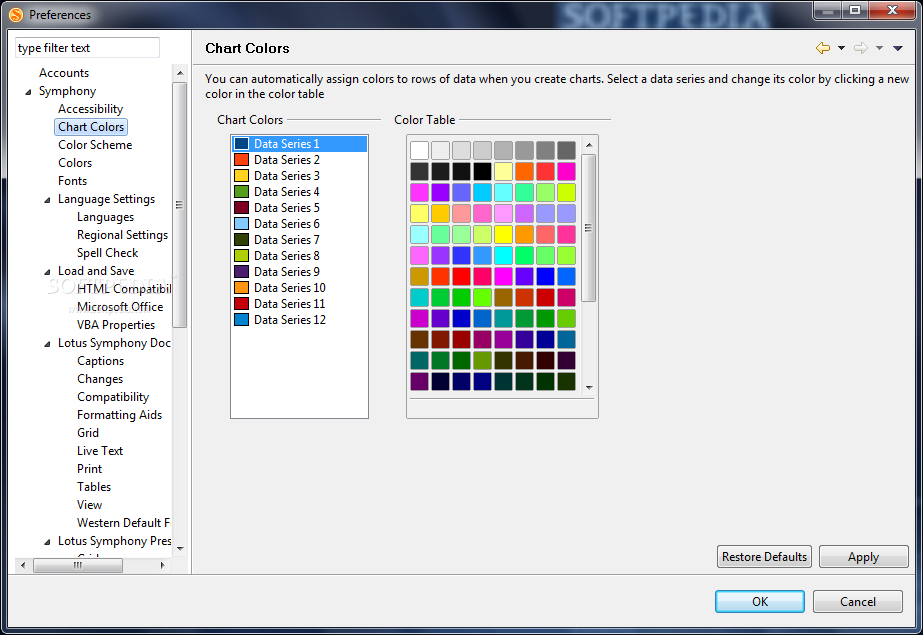The width and height of the screenshot is (923, 635).
Task: Click the back navigation arrow icon
Action: point(823,48)
